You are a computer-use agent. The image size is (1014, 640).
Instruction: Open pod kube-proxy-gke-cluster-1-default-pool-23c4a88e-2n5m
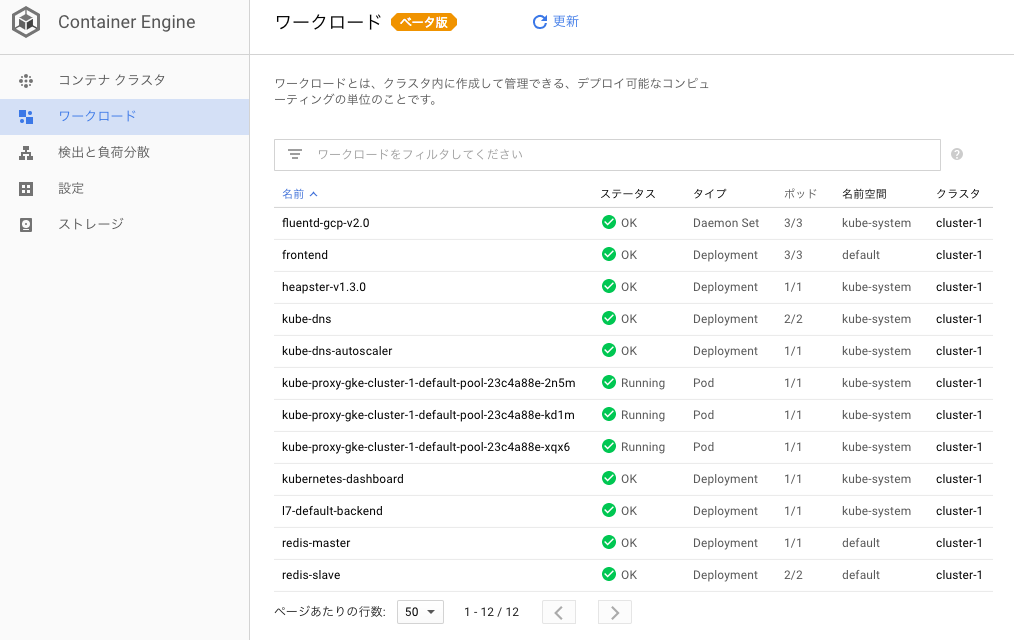[428, 383]
